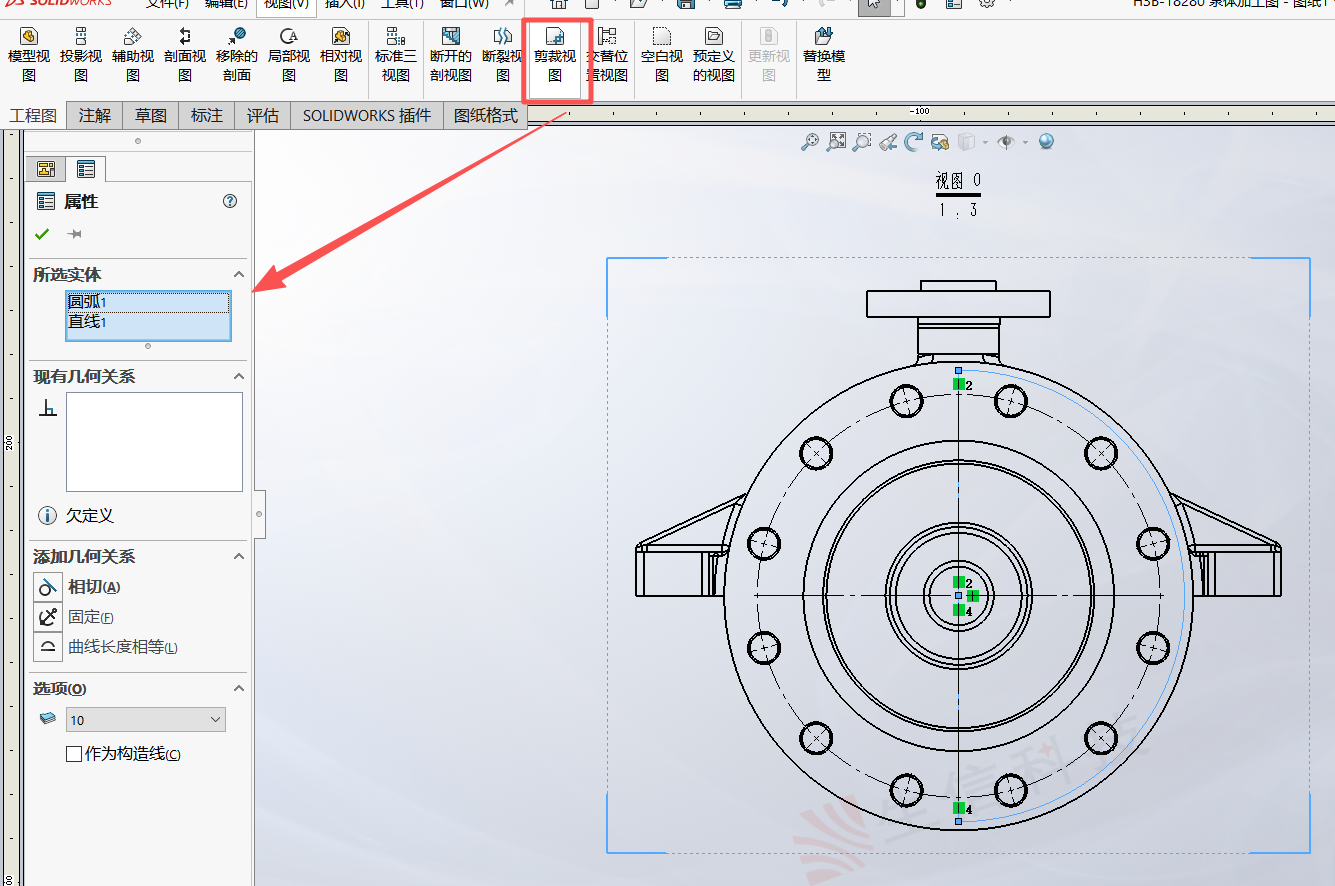Screen dimensions: 1335x886
Task: Open the line thickness dropdown showing 10
Action: [146, 720]
